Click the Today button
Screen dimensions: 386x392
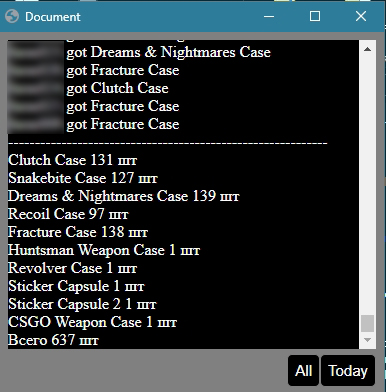pos(348,370)
